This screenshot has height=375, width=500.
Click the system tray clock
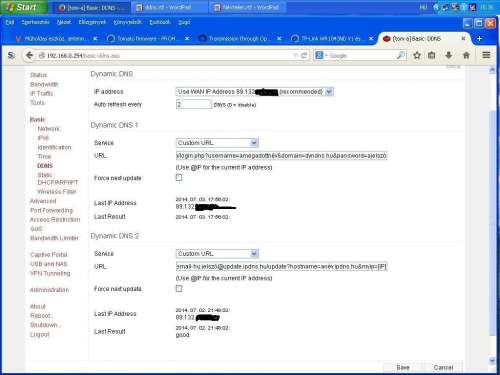(x=486, y=7)
